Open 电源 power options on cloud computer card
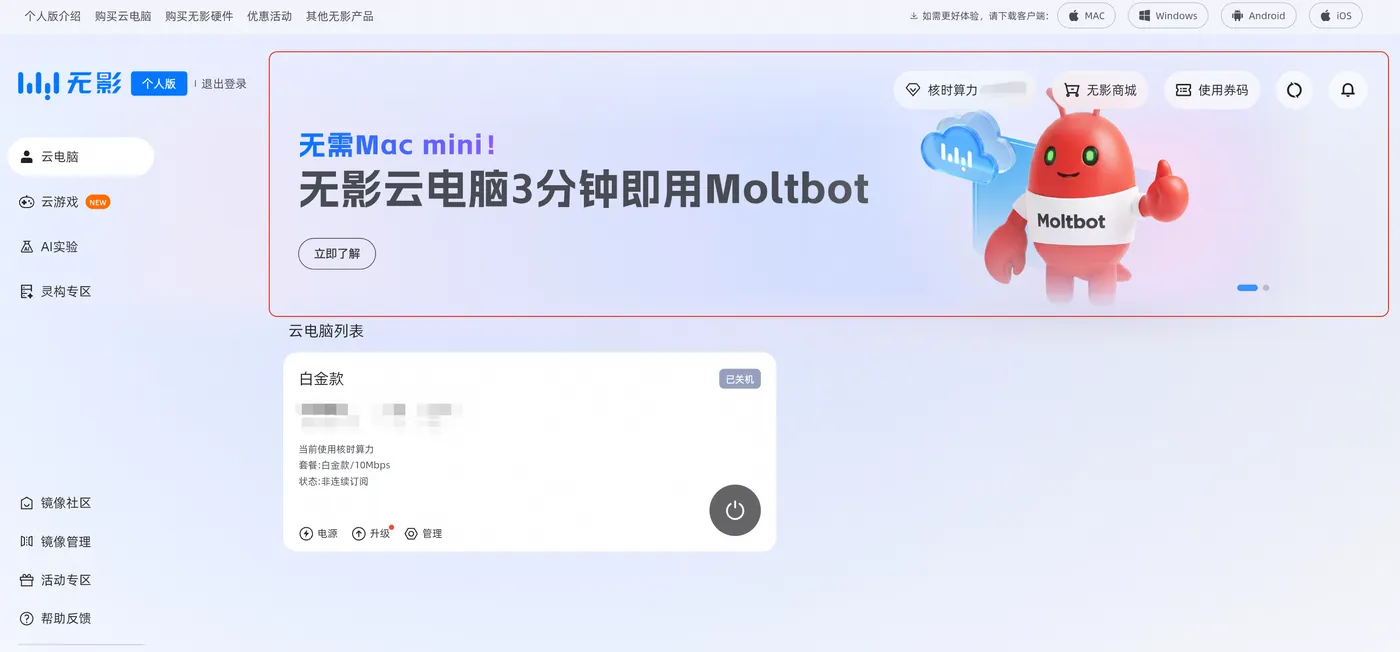The width and height of the screenshot is (1400, 652). pyautogui.click(x=319, y=534)
